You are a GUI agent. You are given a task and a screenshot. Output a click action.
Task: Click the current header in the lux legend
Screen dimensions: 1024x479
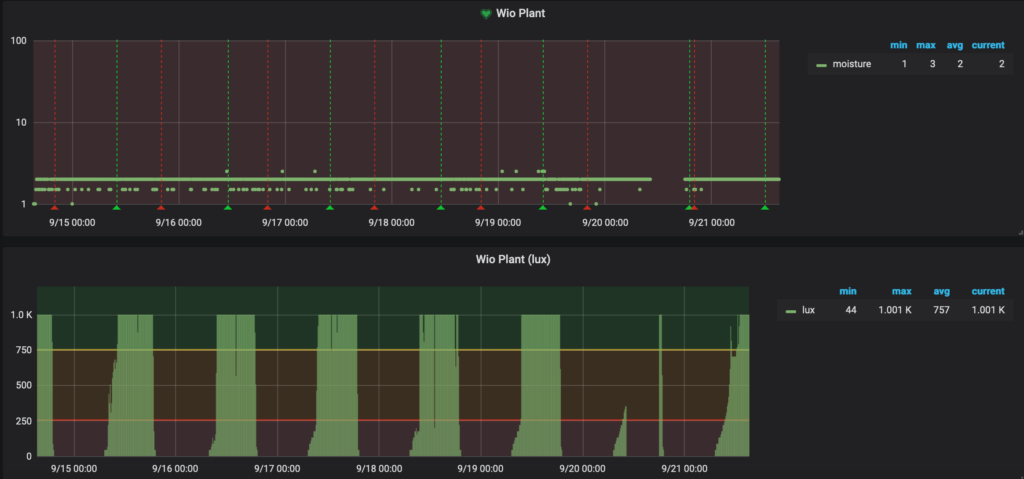(987, 290)
